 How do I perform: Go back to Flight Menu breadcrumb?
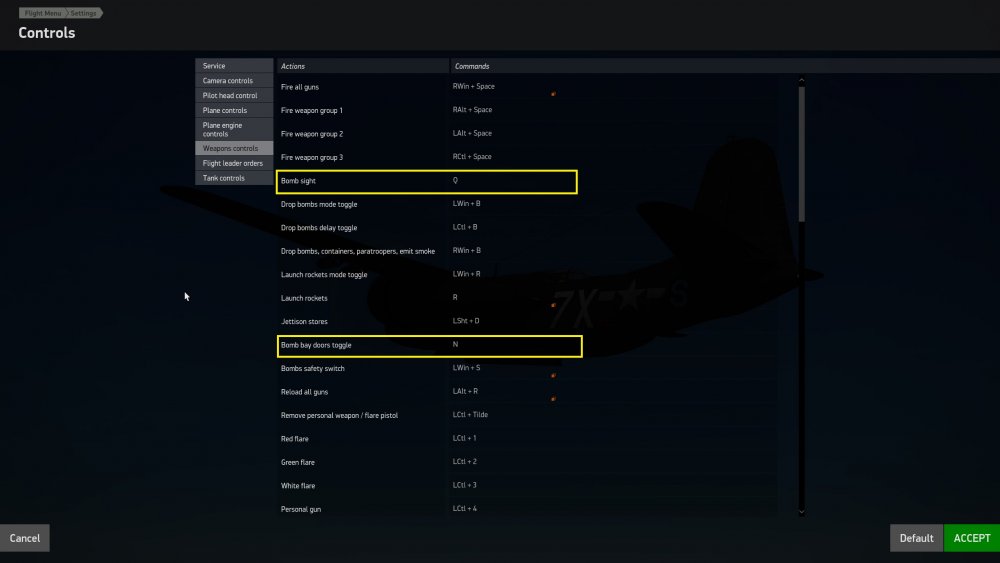[43, 13]
